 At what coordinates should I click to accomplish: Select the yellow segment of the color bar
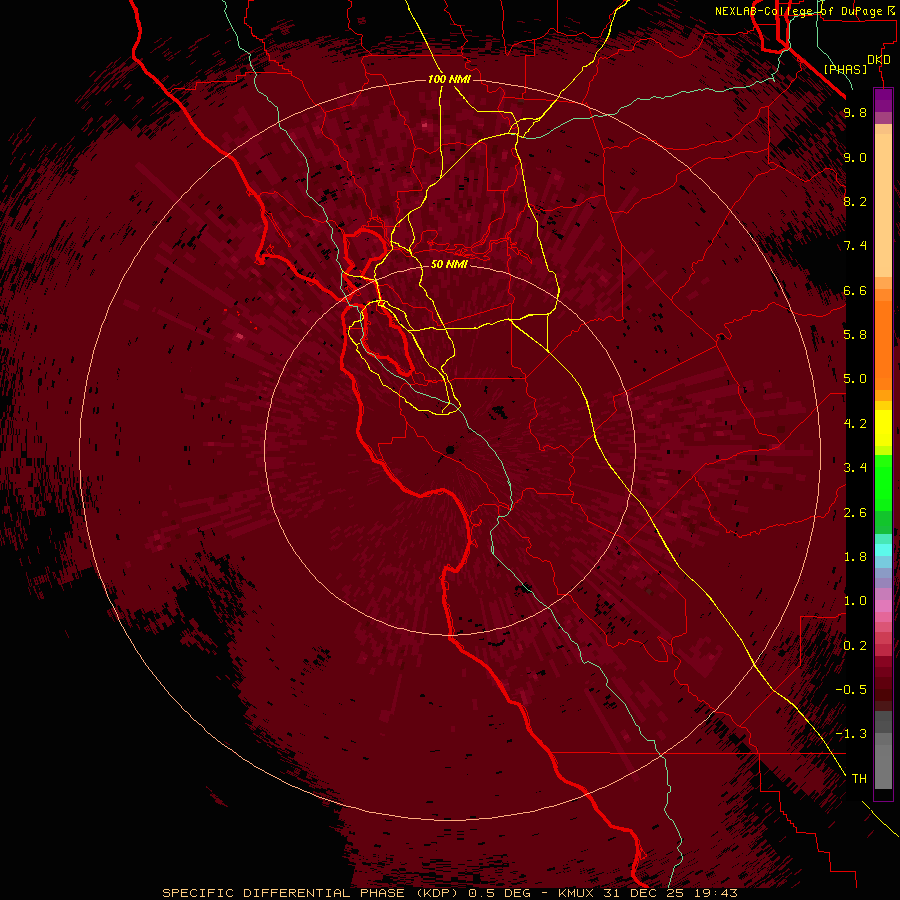[x=883, y=428]
